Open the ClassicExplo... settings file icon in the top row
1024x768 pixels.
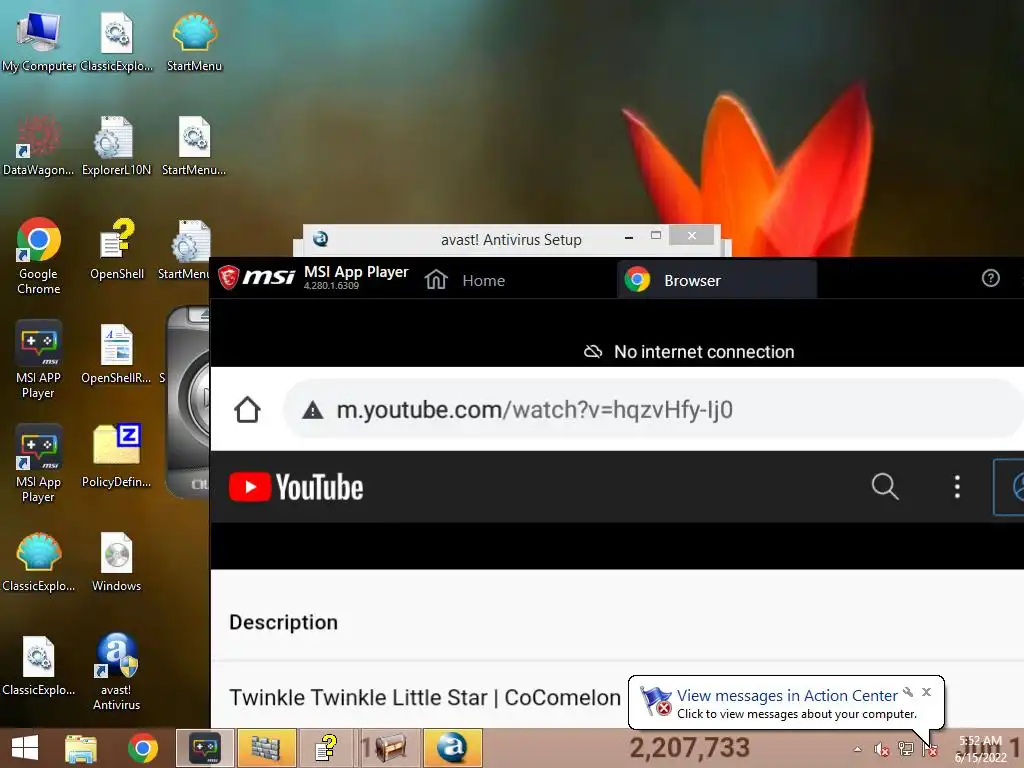point(116,40)
